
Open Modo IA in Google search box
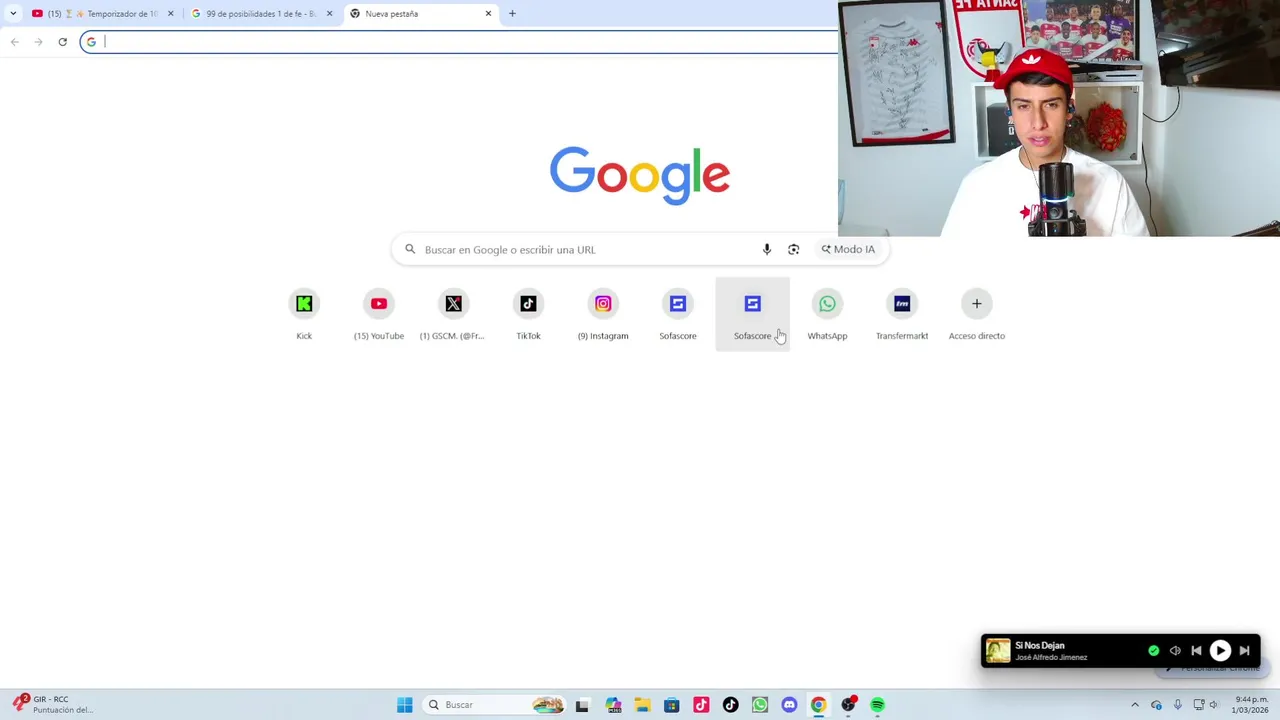pos(848,249)
